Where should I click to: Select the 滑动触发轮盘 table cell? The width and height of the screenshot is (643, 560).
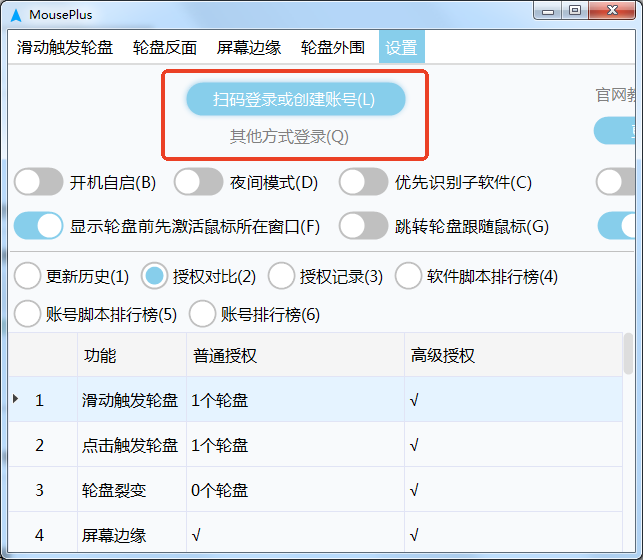132,400
